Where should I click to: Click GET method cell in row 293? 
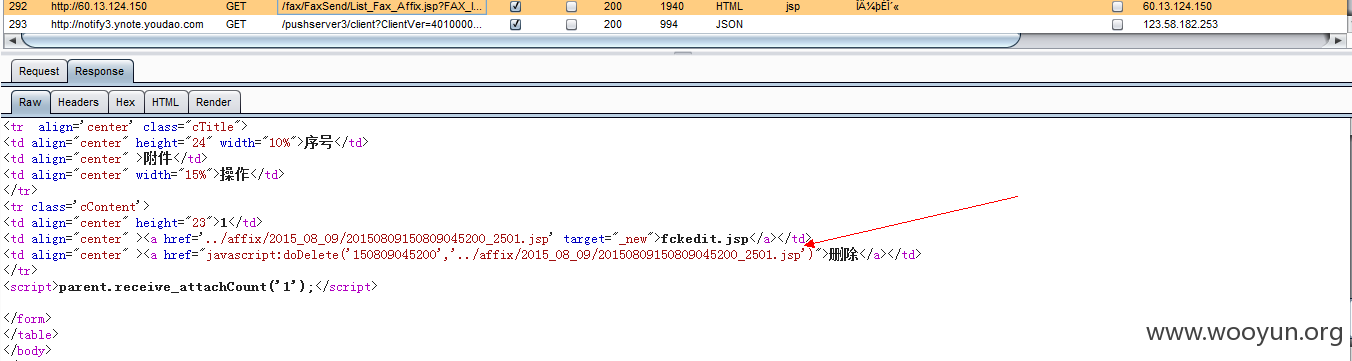pyautogui.click(x=236, y=24)
